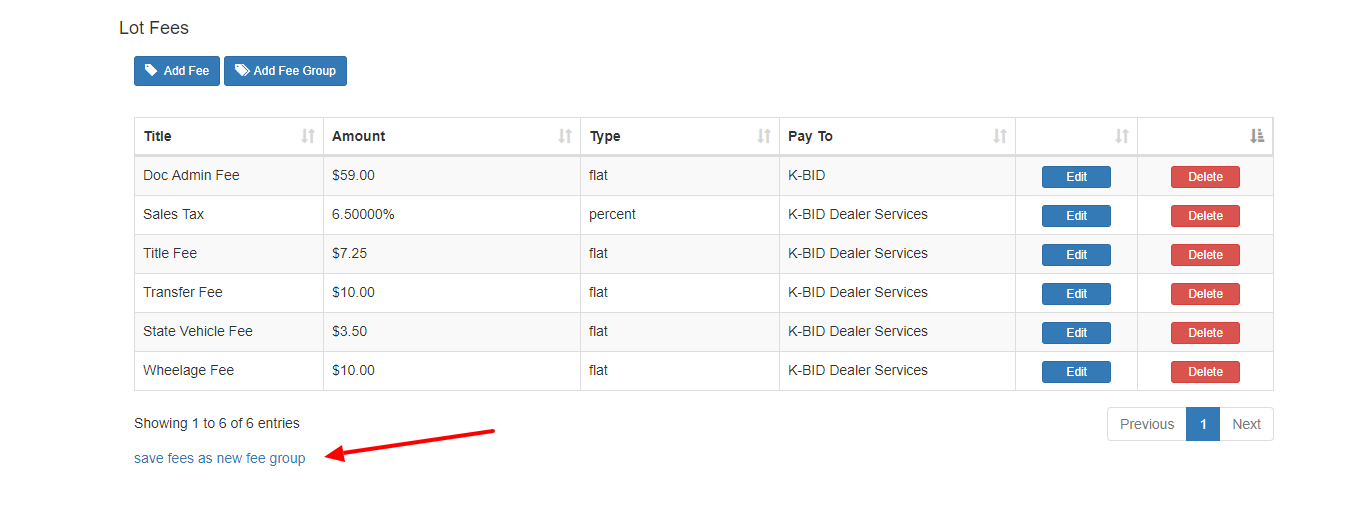Click sort arrows in Edit column header
The image size is (1364, 508).
[x=1122, y=136]
